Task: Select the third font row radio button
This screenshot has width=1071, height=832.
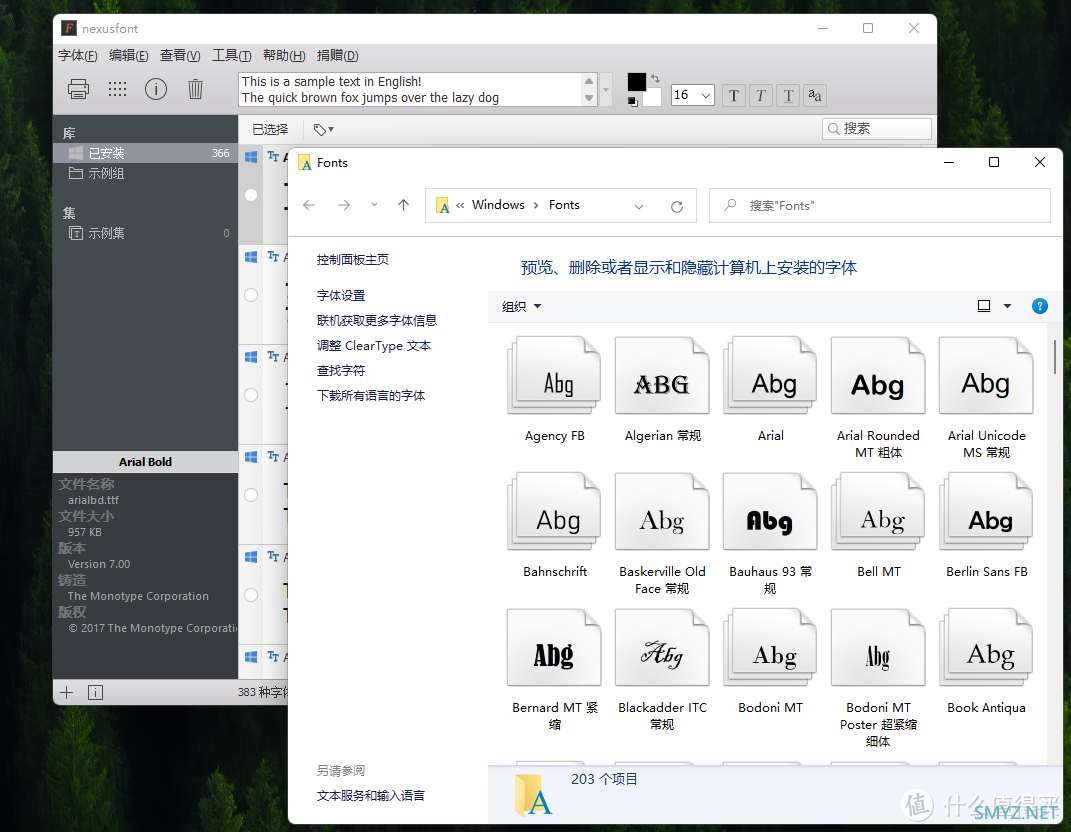Action: click(x=251, y=395)
